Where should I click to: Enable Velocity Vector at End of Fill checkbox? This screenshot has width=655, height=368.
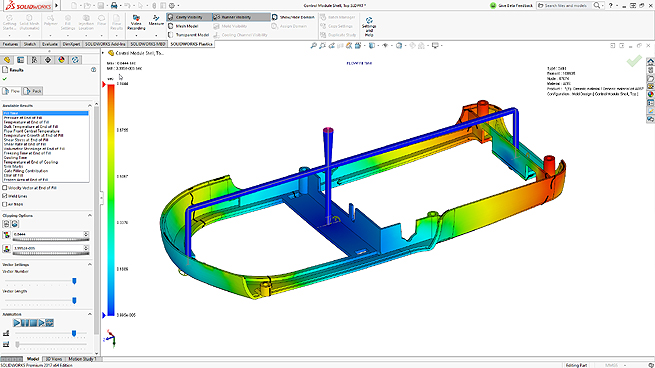pos(5,188)
